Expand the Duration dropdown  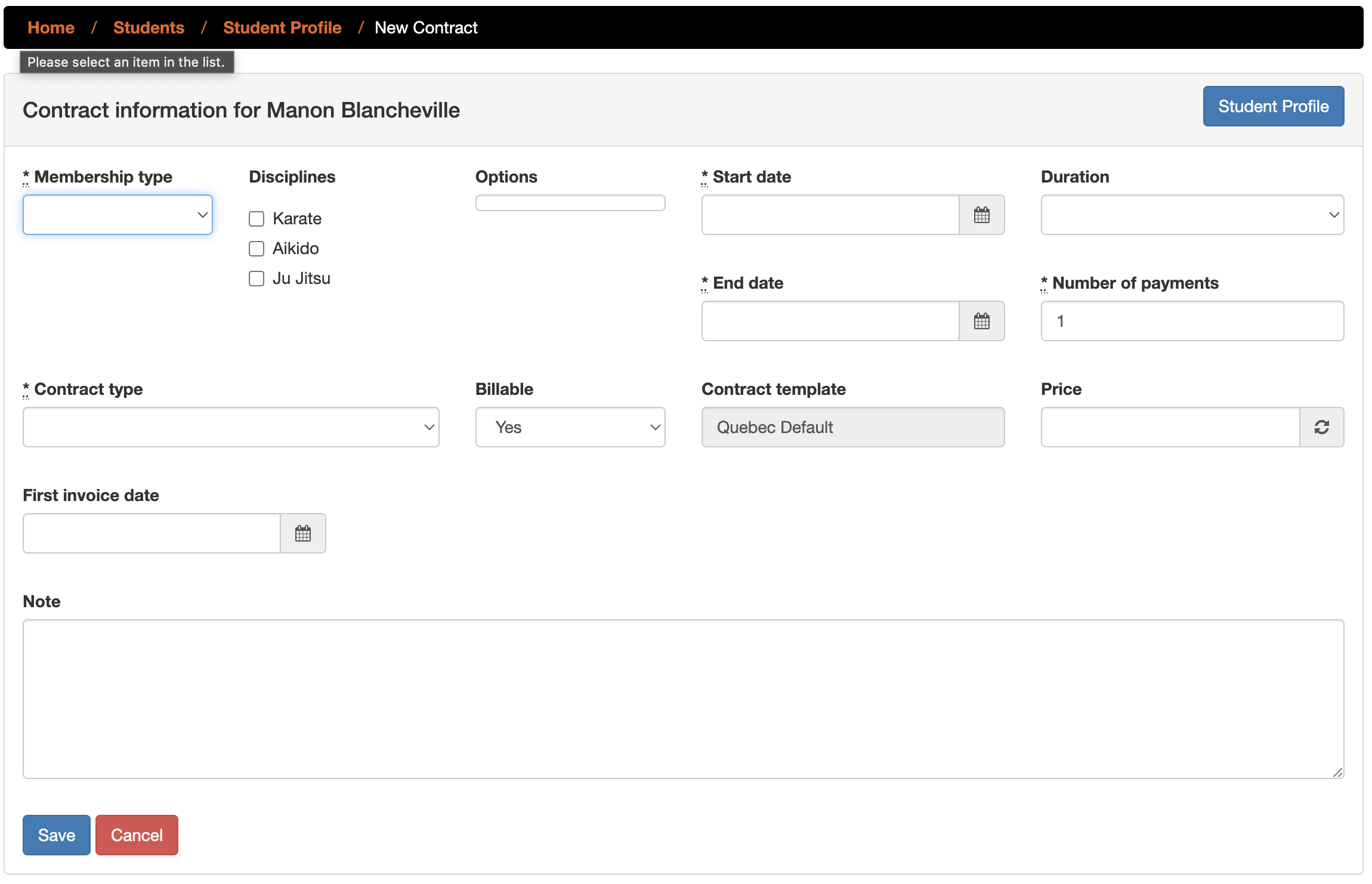(1192, 215)
